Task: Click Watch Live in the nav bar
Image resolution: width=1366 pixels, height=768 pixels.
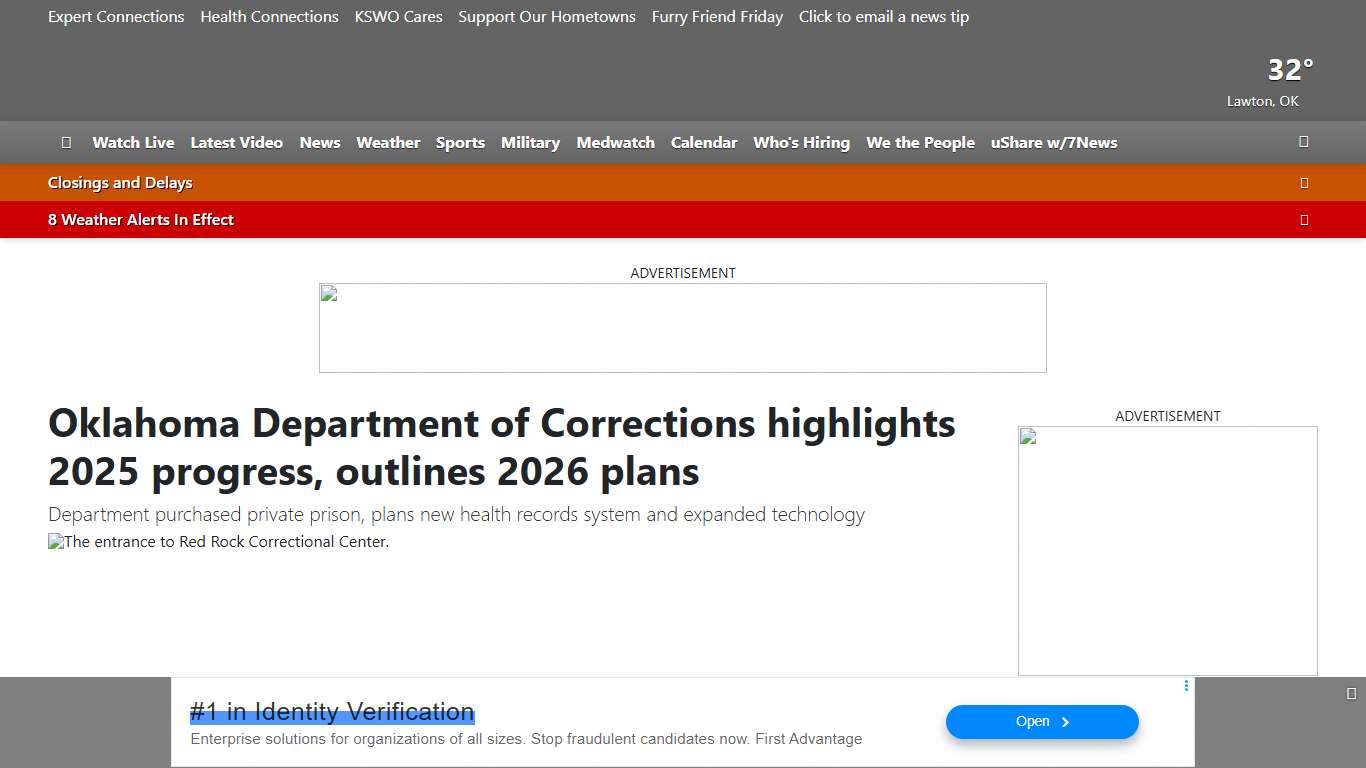Action: click(x=133, y=142)
